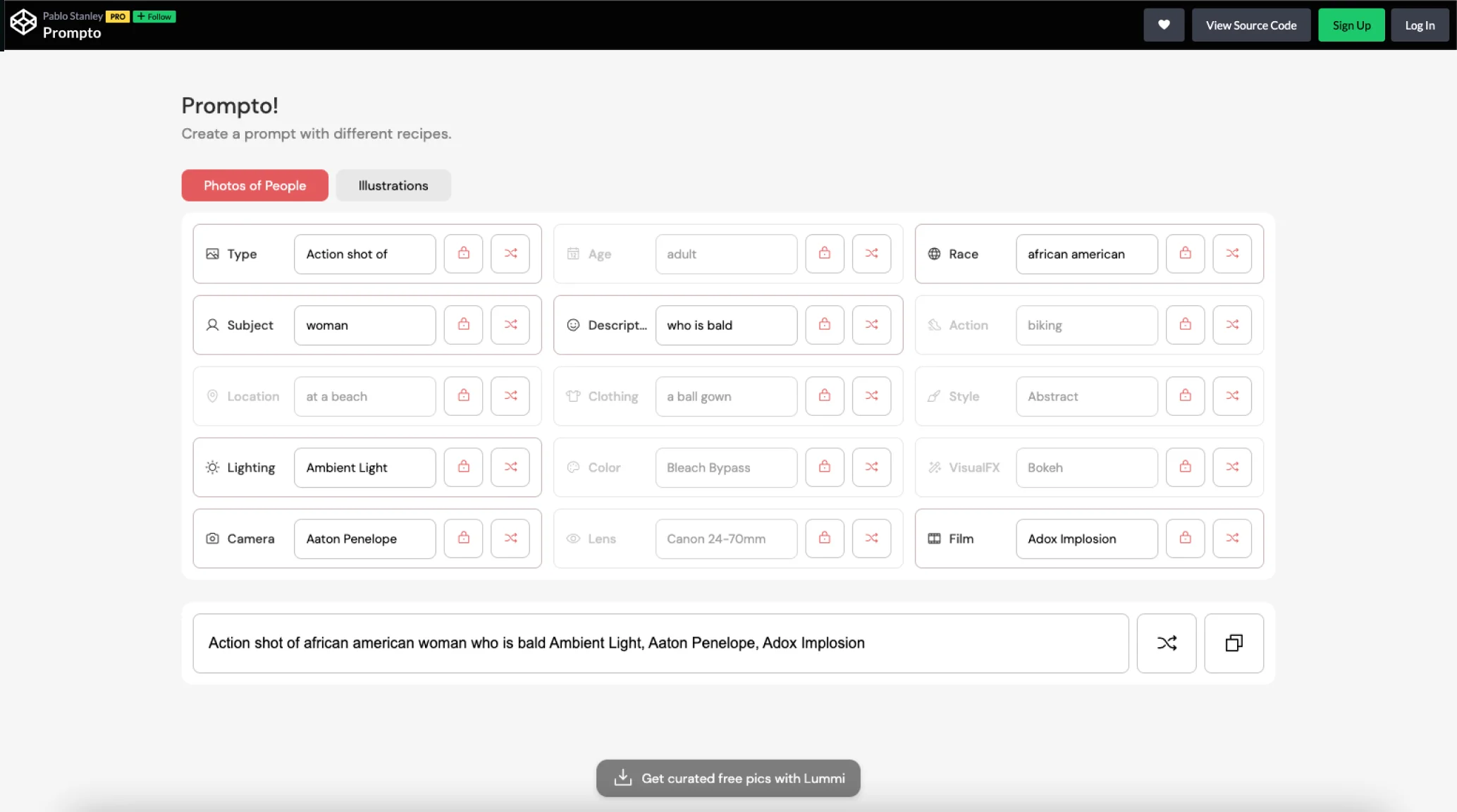The image size is (1457, 812).
Task: Shuffle the Subject value
Action: click(x=510, y=325)
